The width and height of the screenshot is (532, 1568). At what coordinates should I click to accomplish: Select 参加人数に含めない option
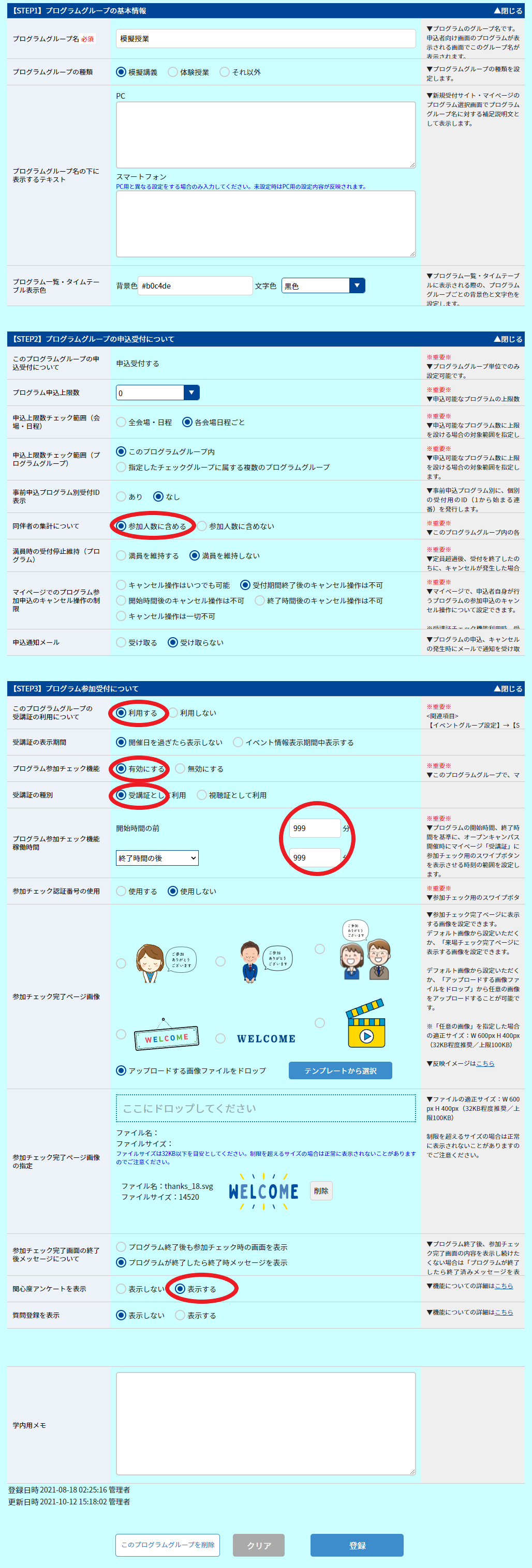pos(202,526)
